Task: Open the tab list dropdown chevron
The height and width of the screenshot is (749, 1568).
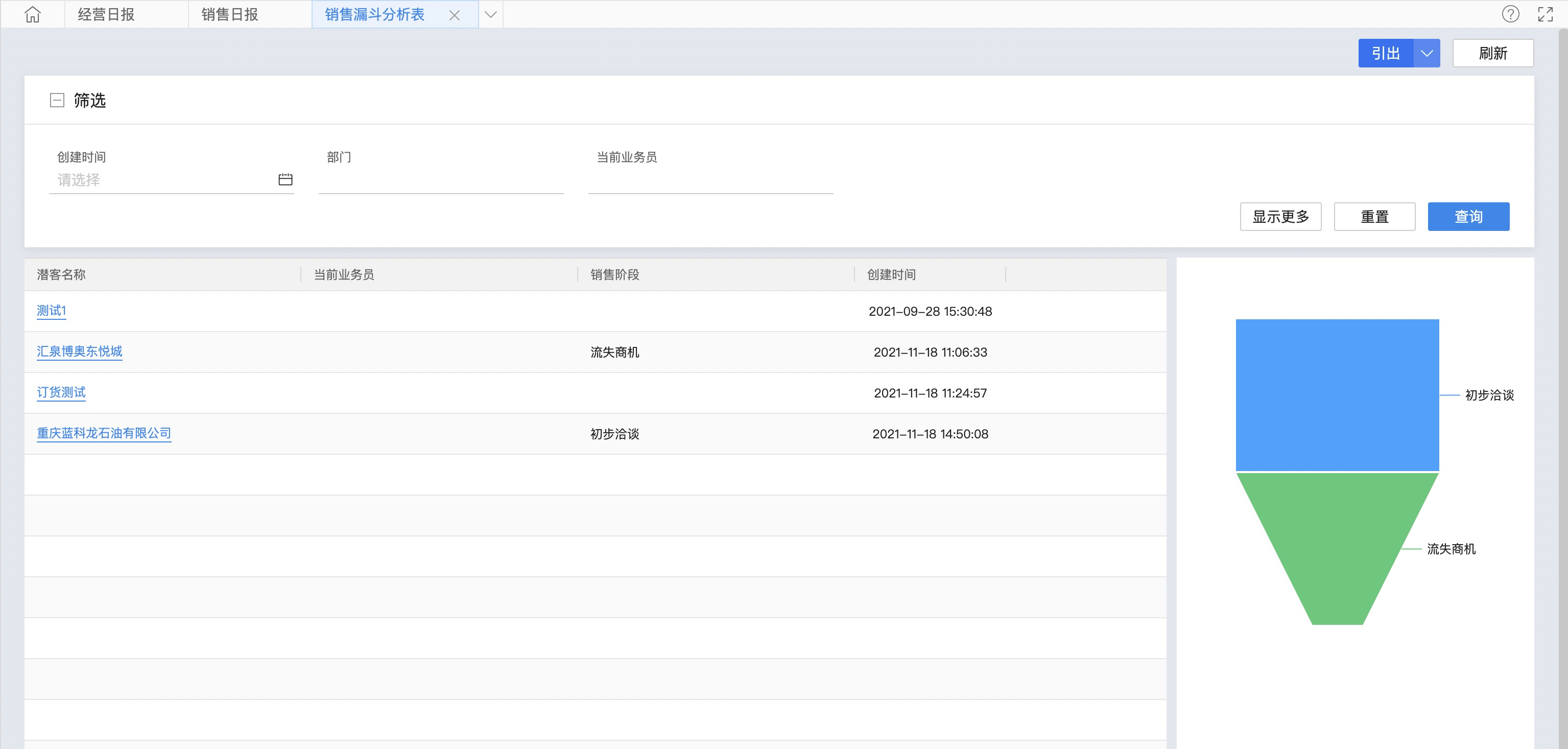Action: point(491,15)
